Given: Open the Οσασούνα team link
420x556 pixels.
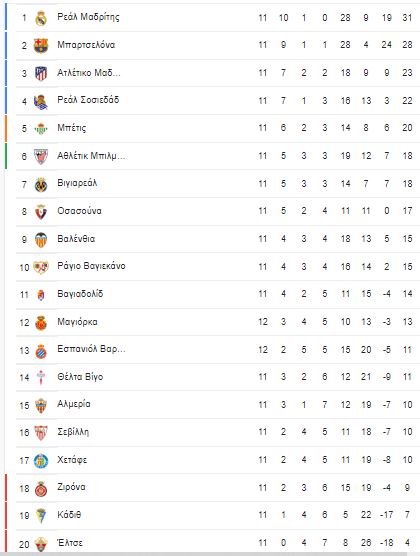Looking at the screenshot, I should tap(79, 211).
